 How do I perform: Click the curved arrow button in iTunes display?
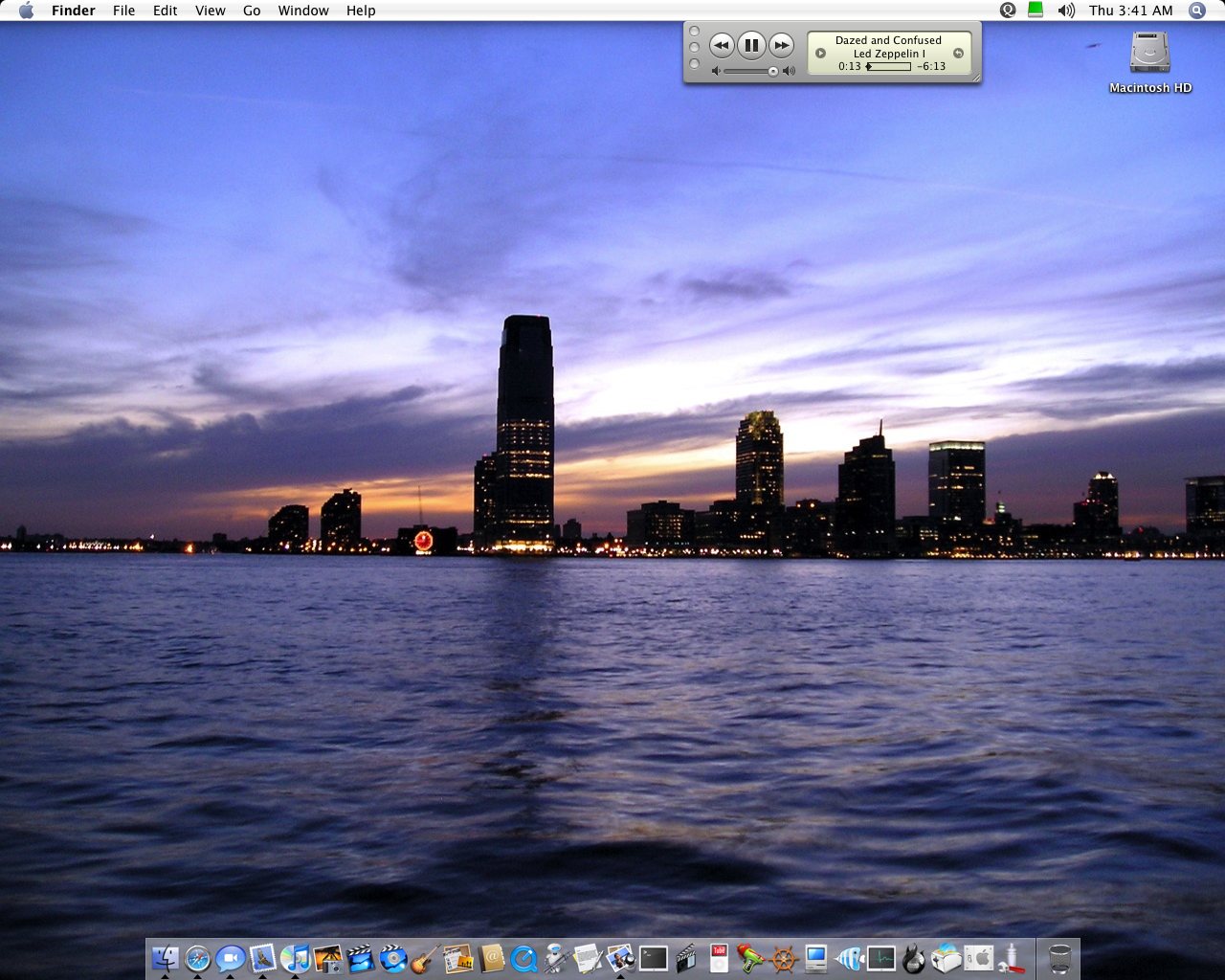[x=958, y=54]
